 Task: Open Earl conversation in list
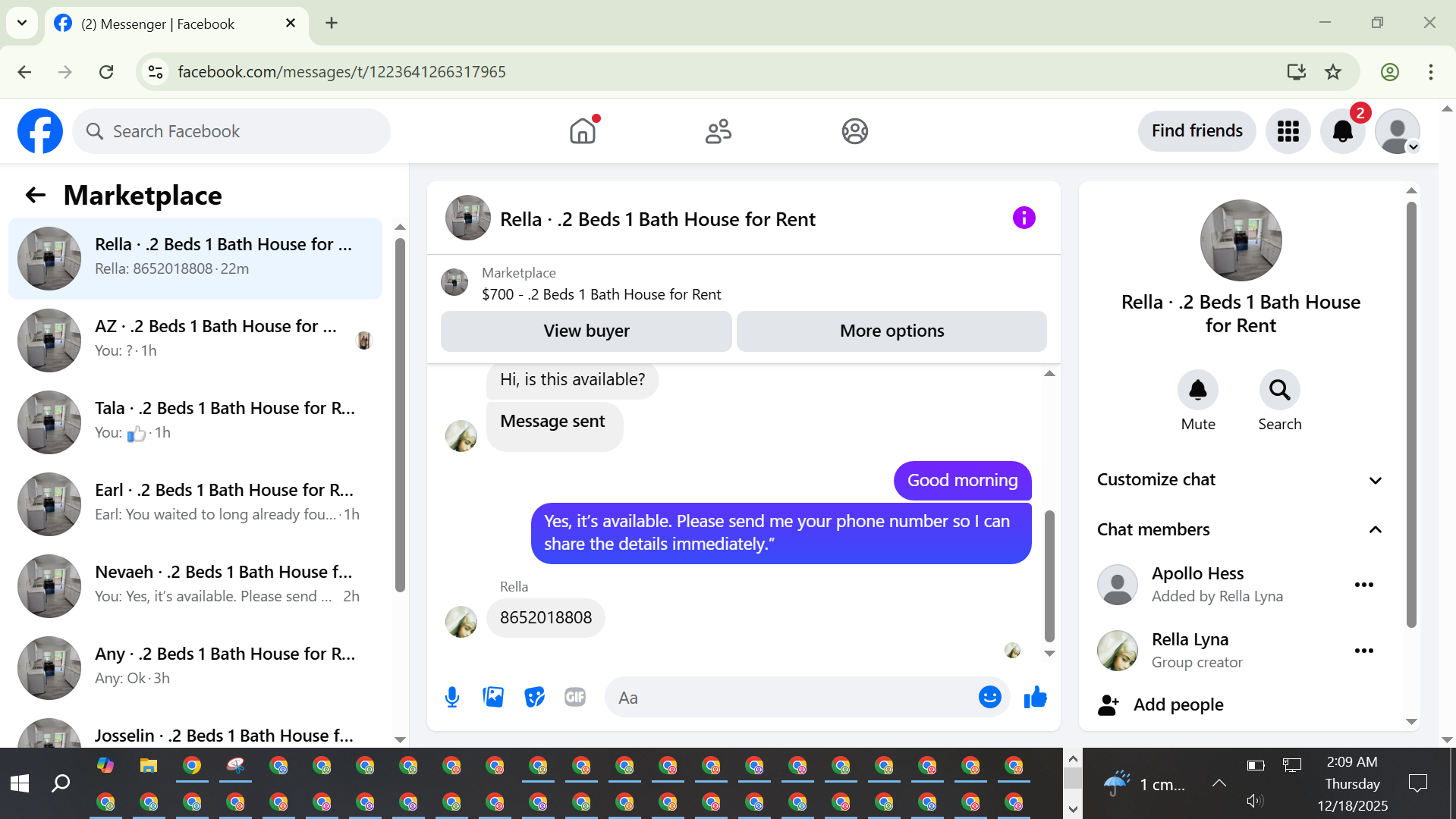(196, 504)
